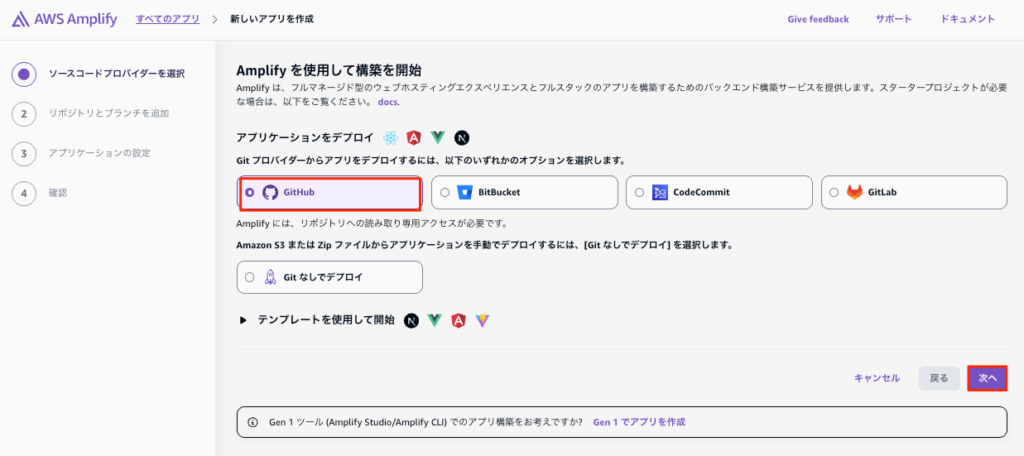Go to step 4 確認
The width and height of the screenshot is (1024, 456).
pos(58,193)
